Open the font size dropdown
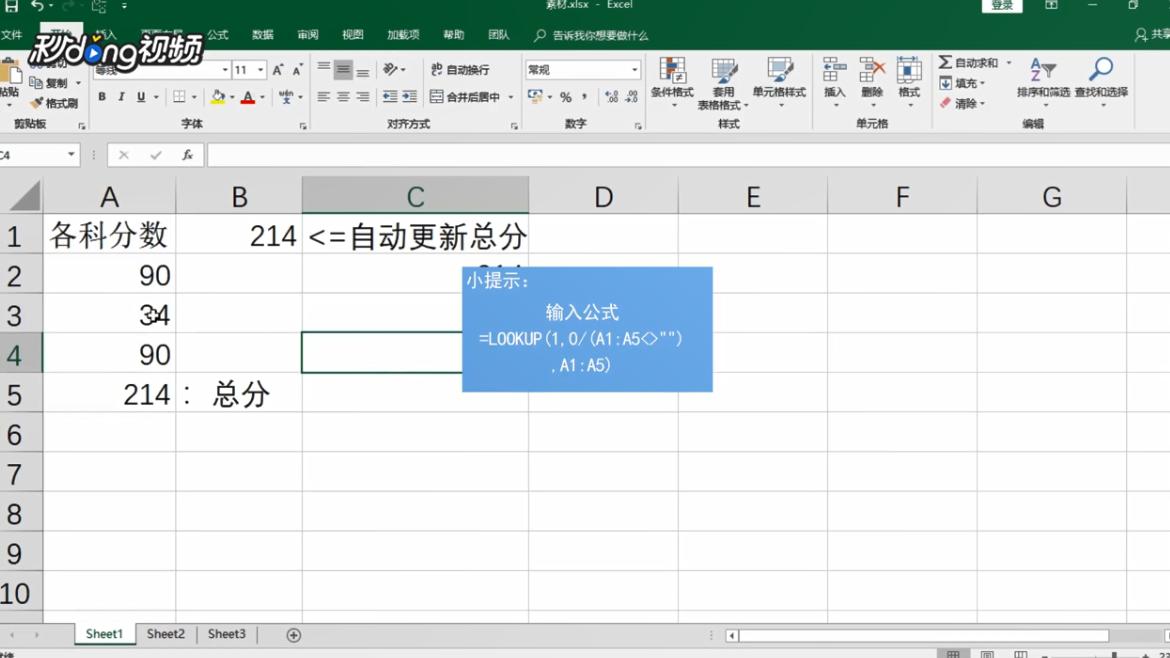 pyautogui.click(x=260, y=70)
